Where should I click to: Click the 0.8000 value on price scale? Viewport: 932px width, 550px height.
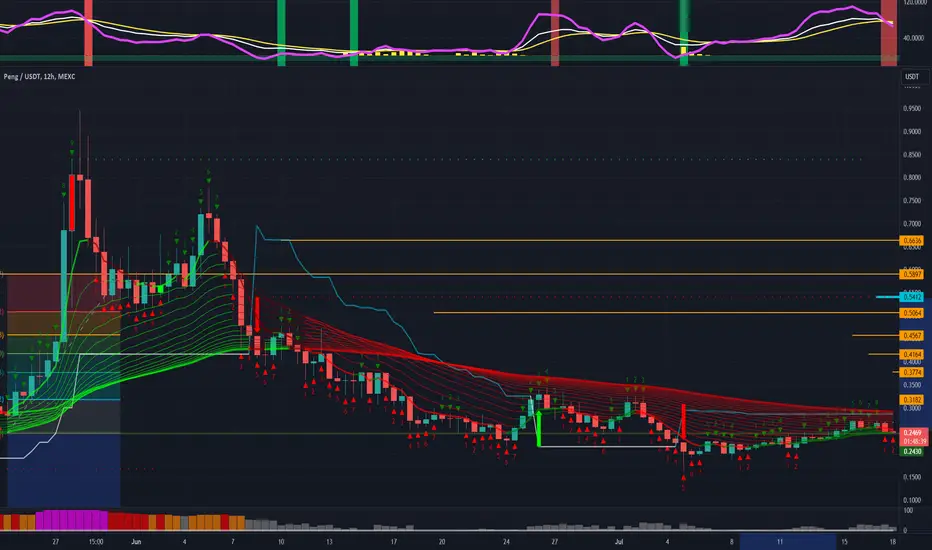912,178
